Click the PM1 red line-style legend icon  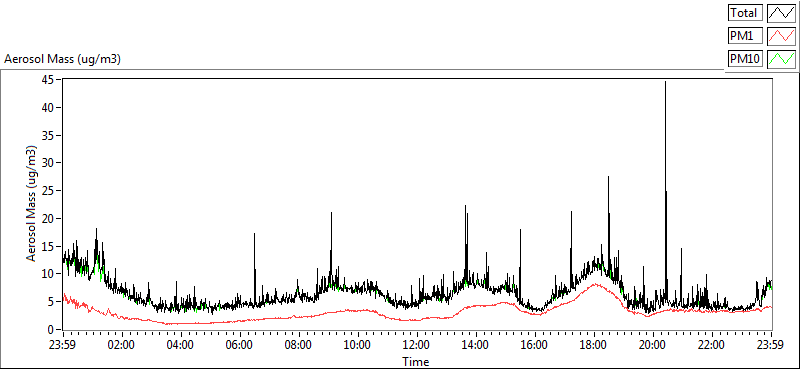coord(781,36)
